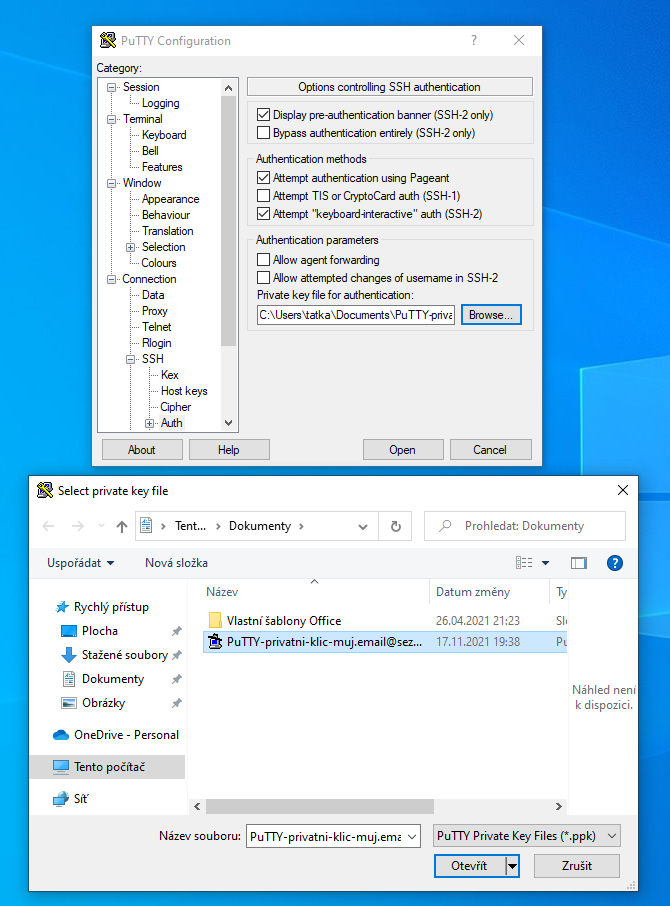Open the file type filter dropdown
The height and width of the screenshot is (906, 670).
point(527,836)
